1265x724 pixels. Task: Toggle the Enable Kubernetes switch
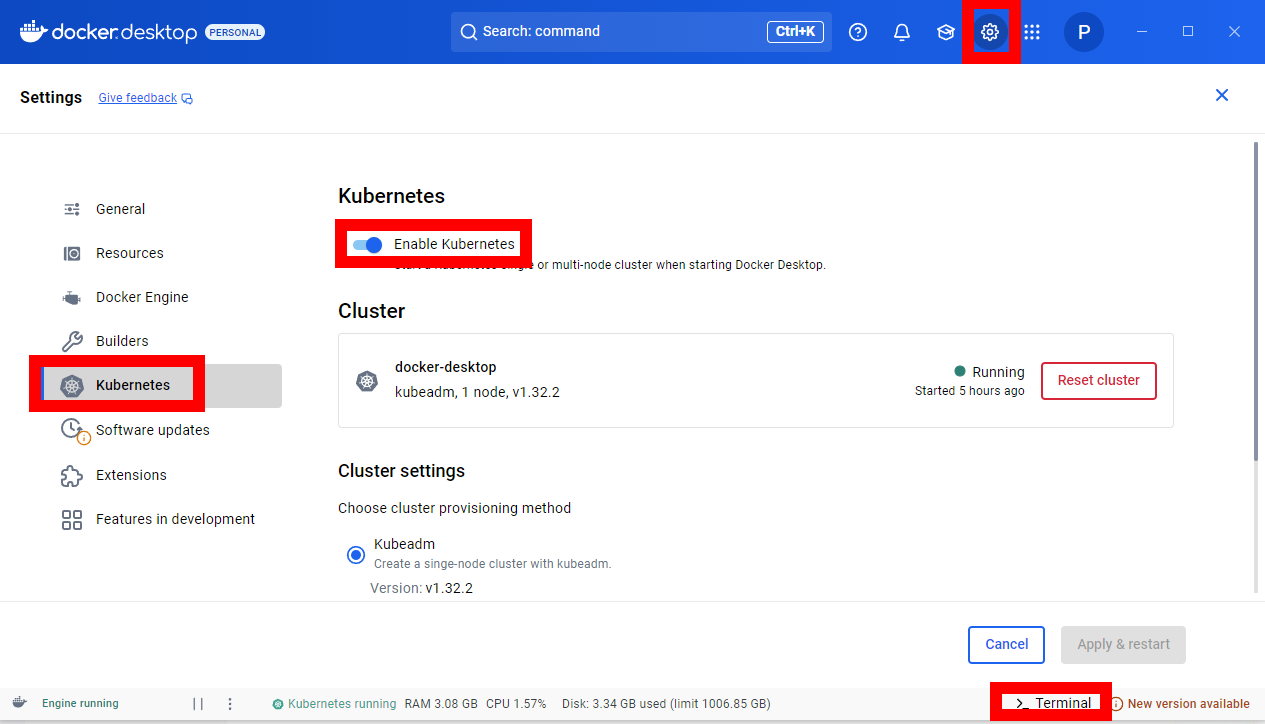[368, 245]
